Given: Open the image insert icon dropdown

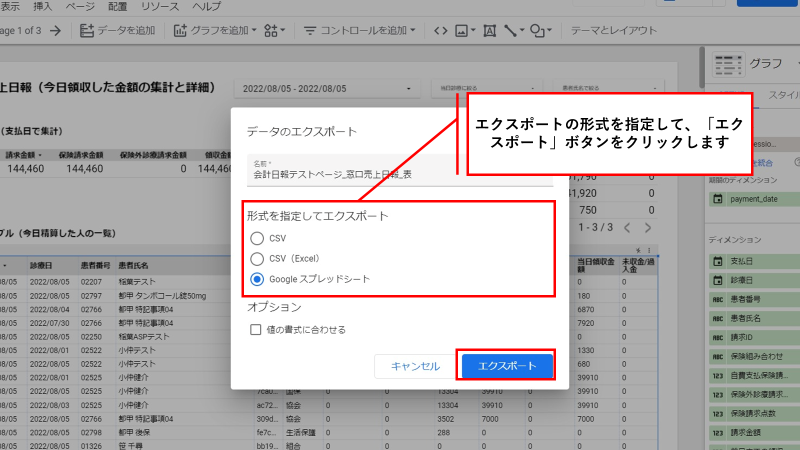Looking at the screenshot, I should point(465,31).
